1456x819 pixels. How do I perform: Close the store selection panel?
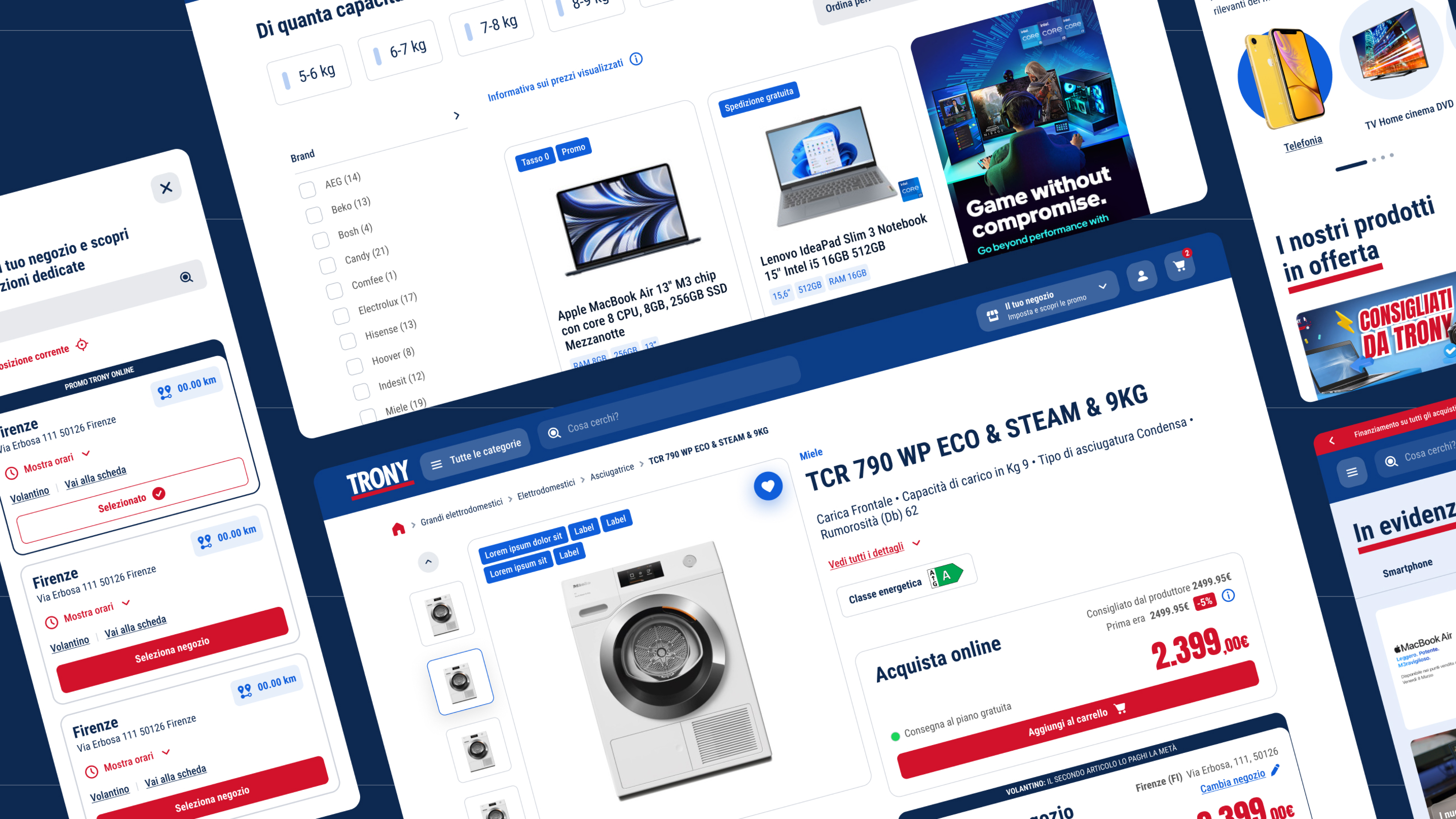(x=166, y=188)
